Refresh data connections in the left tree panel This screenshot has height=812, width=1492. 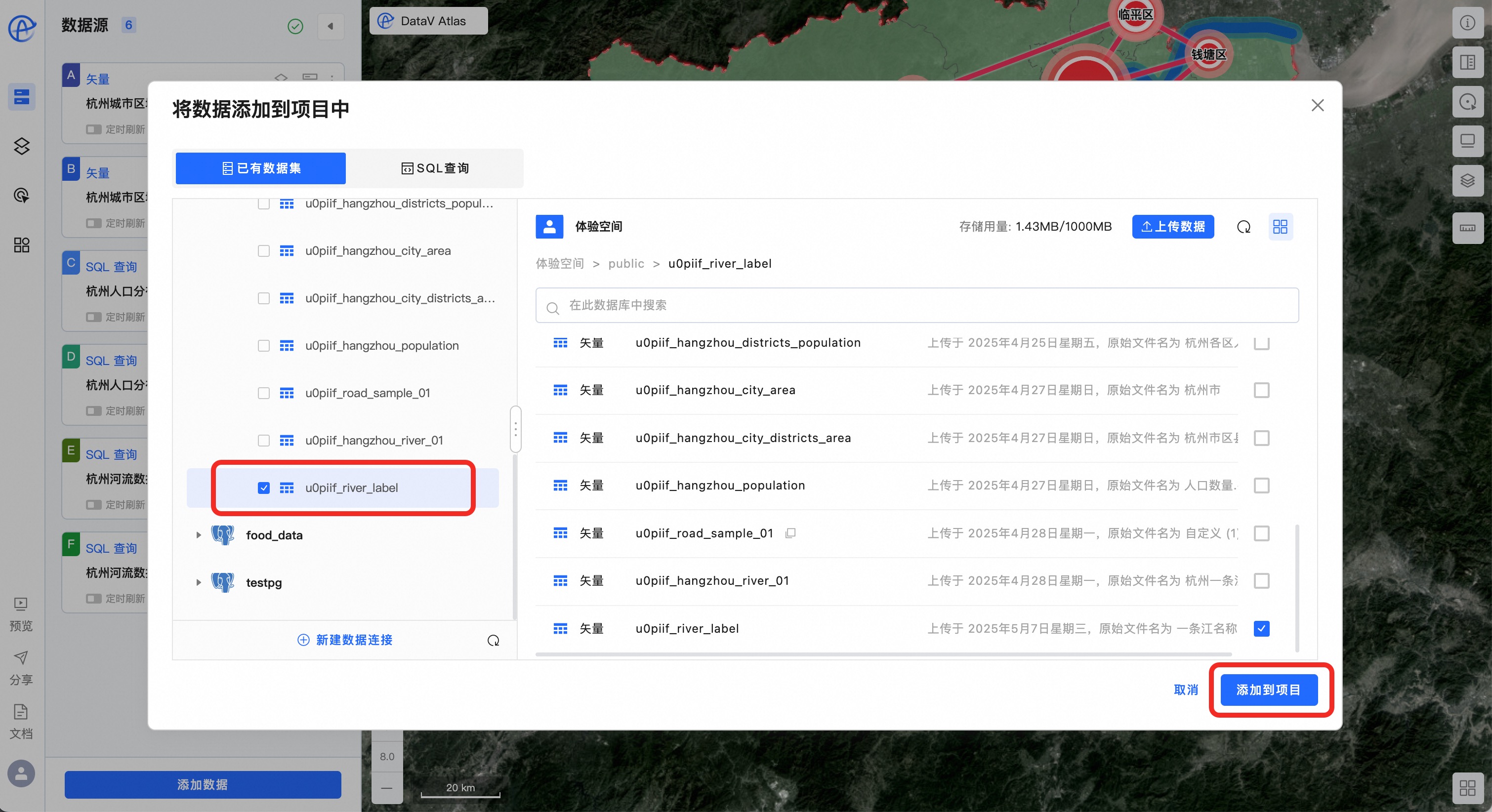pos(493,640)
